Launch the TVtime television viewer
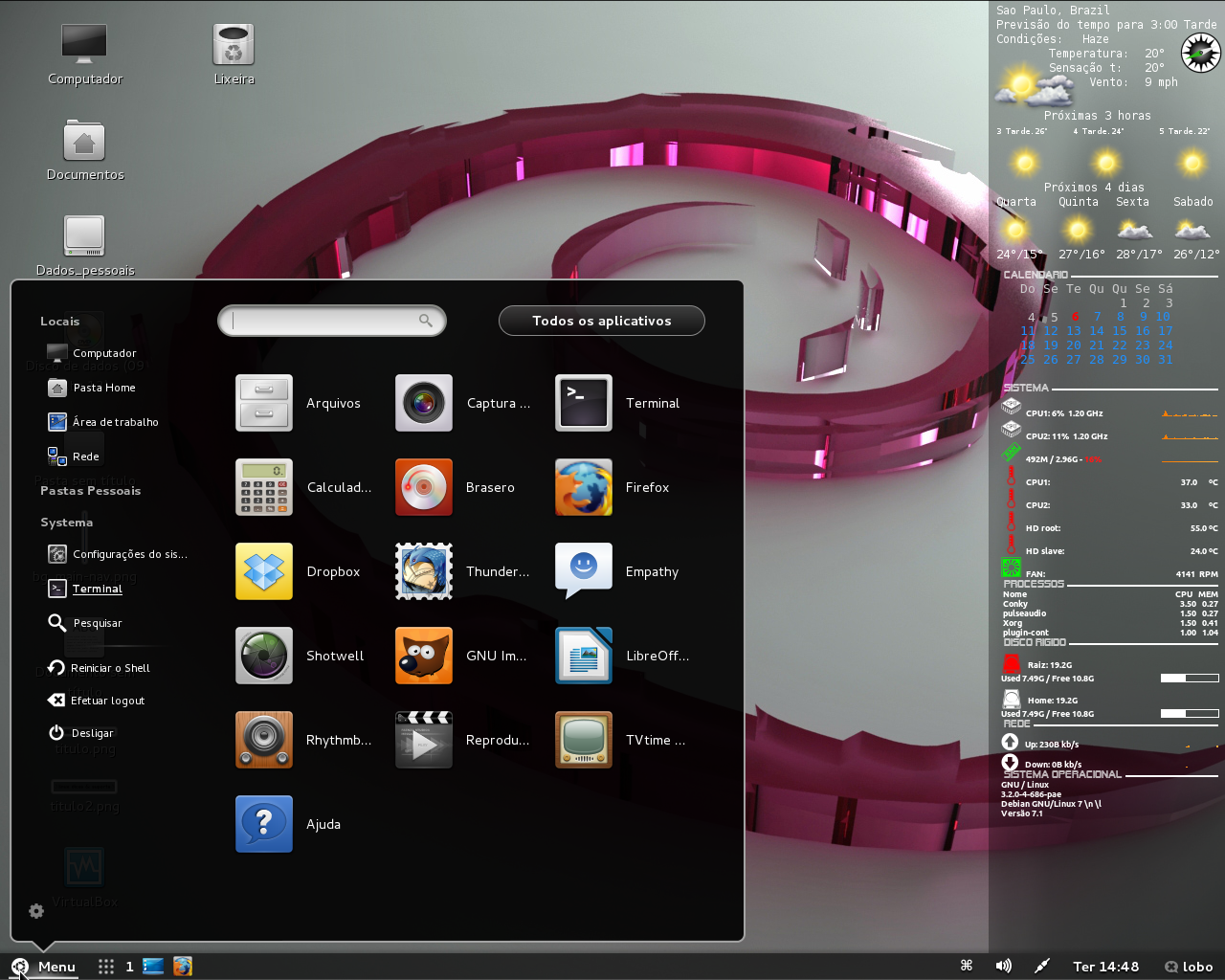The image size is (1225, 980). 584,740
